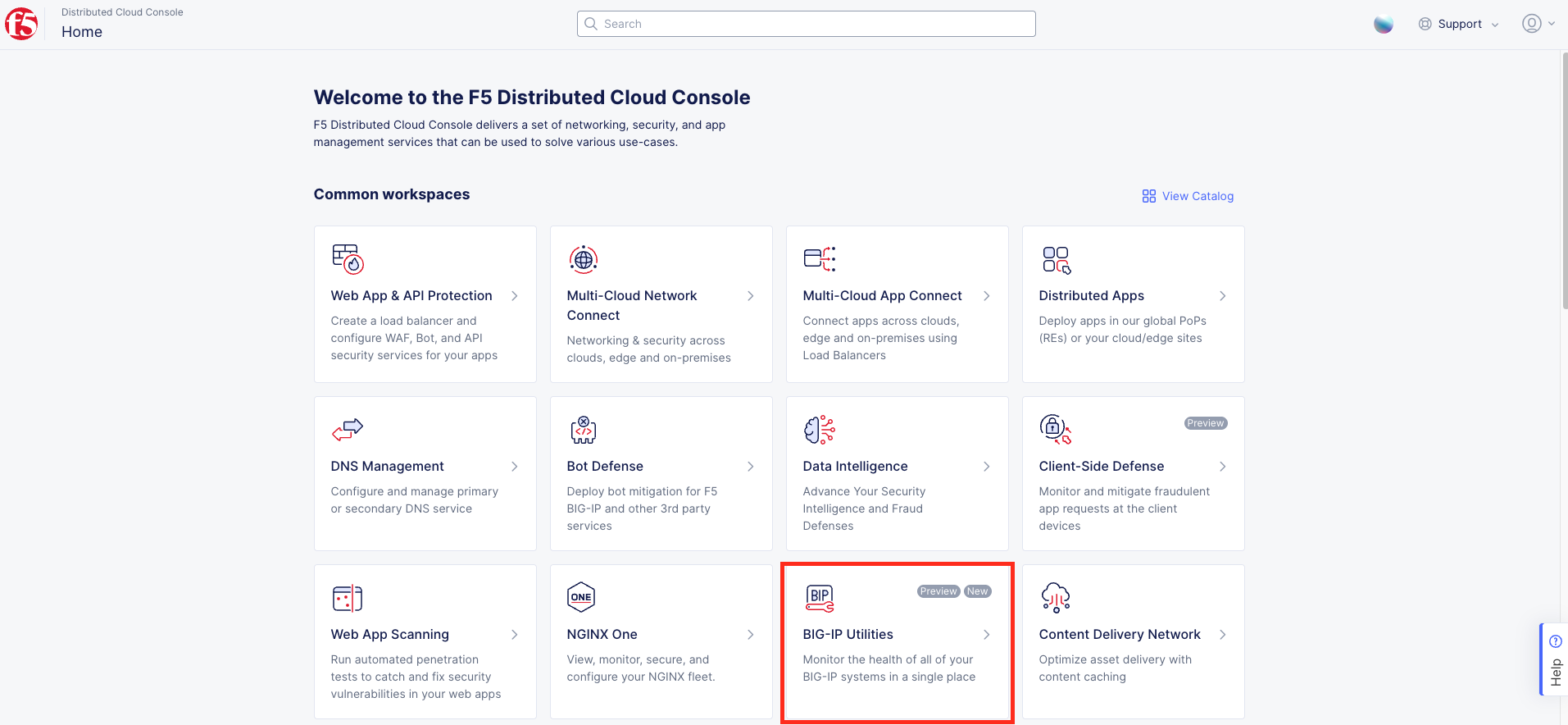Select the Multi-Cloud App Connect title

[882, 295]
